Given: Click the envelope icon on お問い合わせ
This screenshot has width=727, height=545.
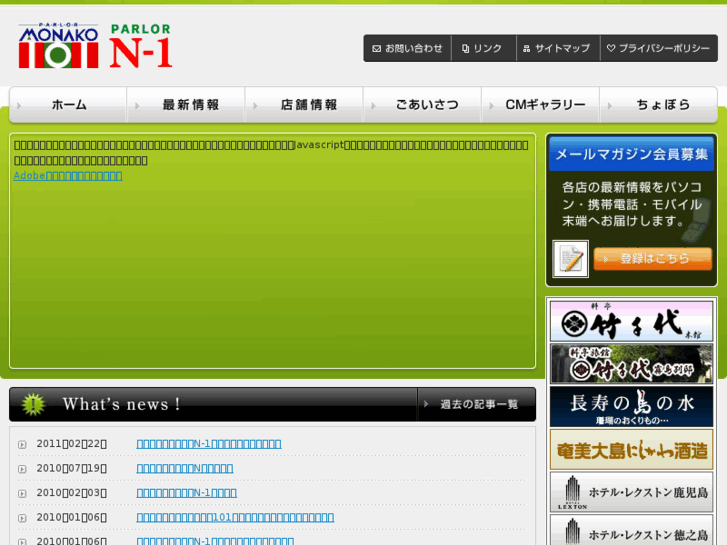Looking at the screenshot, I should tap(376, 49).
